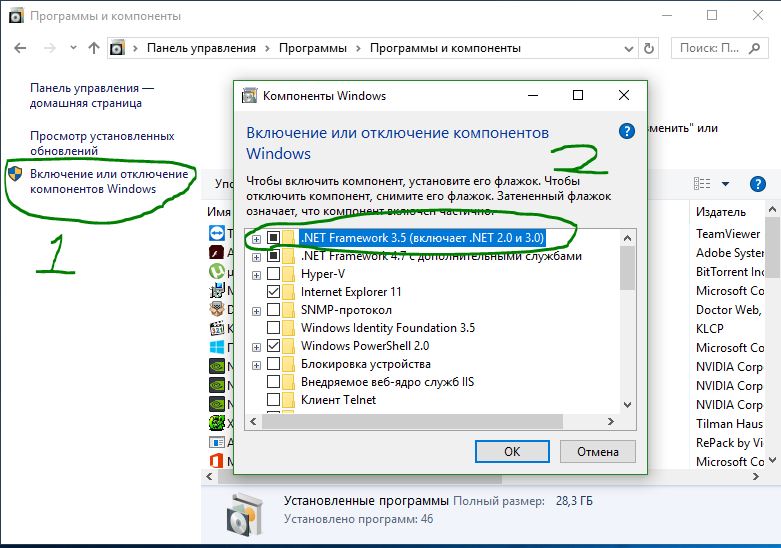Screen dimensions: 781x548
Task: Expand Windows PowerShell 2.0 node
Action: pos(256,347)
